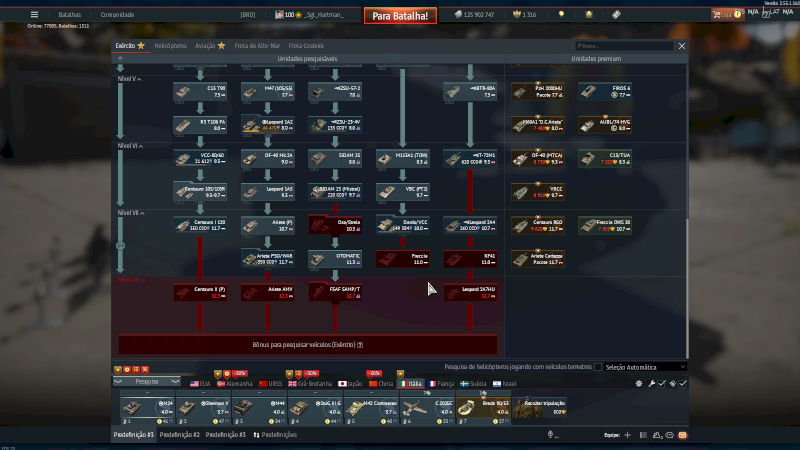800x450 pixels.
Task: Select the premium FIROS 6 vehicle
Action: click(605, 91)
